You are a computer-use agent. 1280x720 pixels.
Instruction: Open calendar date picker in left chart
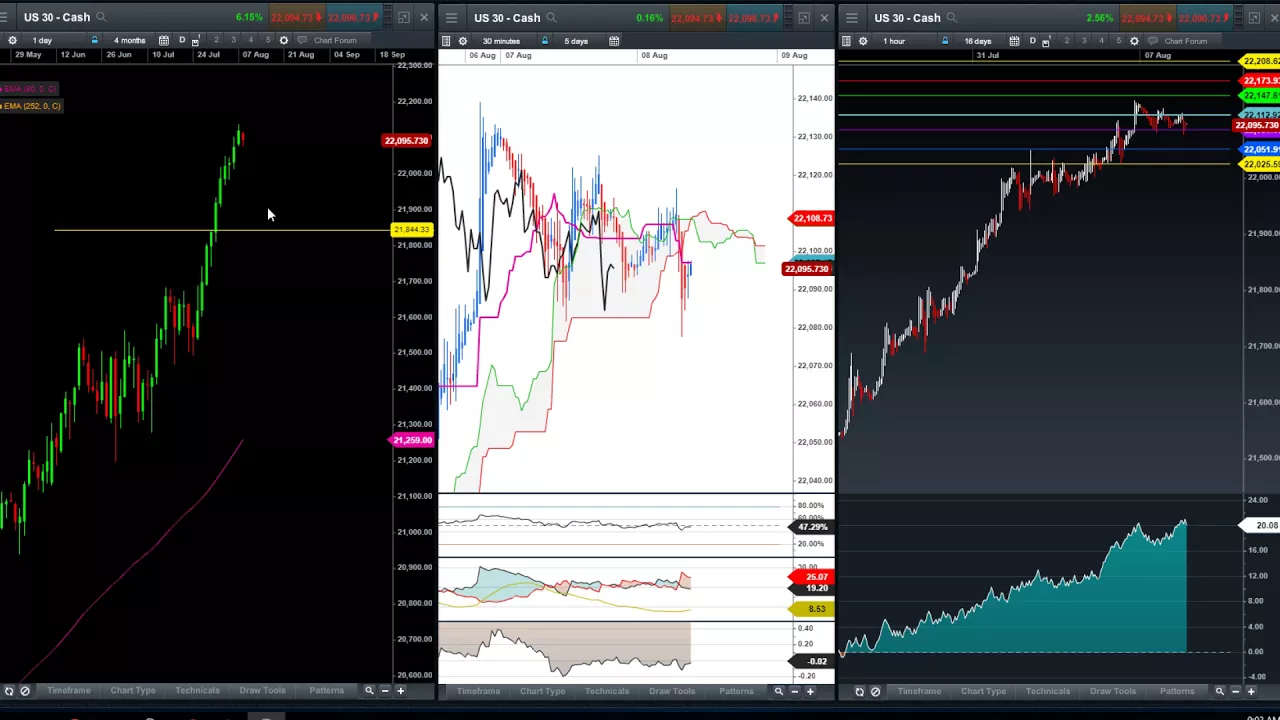pos(163,40)
